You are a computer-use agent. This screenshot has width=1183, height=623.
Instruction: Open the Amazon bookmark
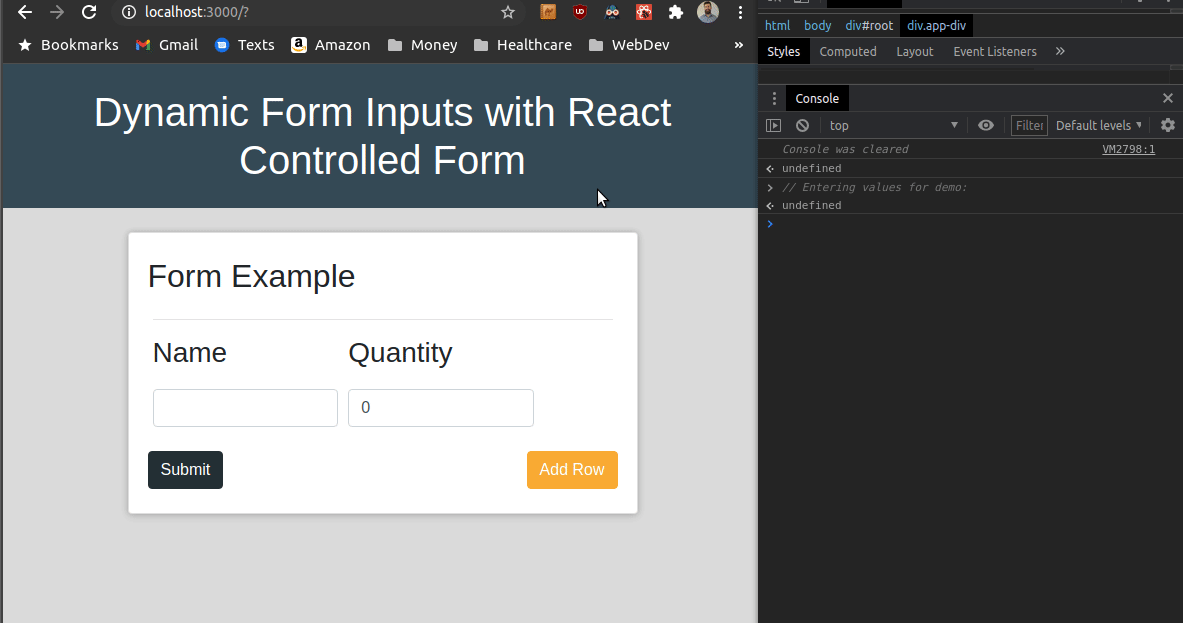(330, 45)
